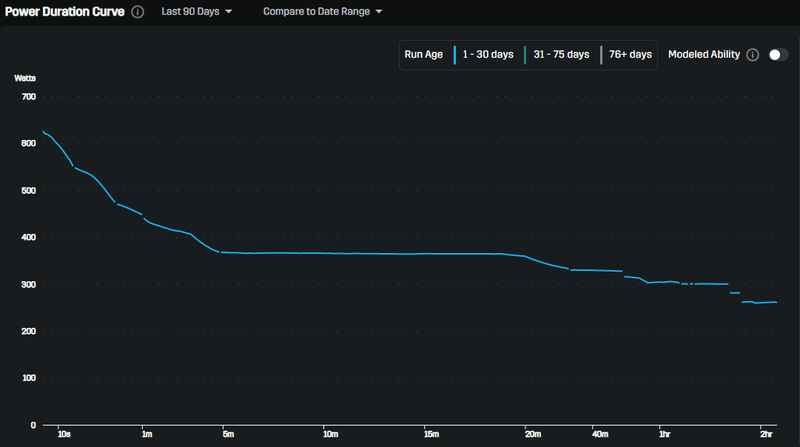Click the Modeled Ability info icon
Image resolution: width=800 pixels, height=447 pixels.
[x=753, y=55]
